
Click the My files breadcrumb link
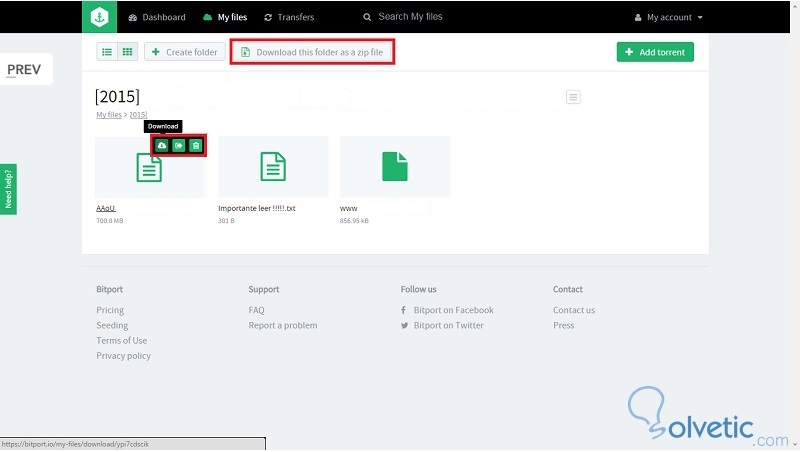(109, 115)
